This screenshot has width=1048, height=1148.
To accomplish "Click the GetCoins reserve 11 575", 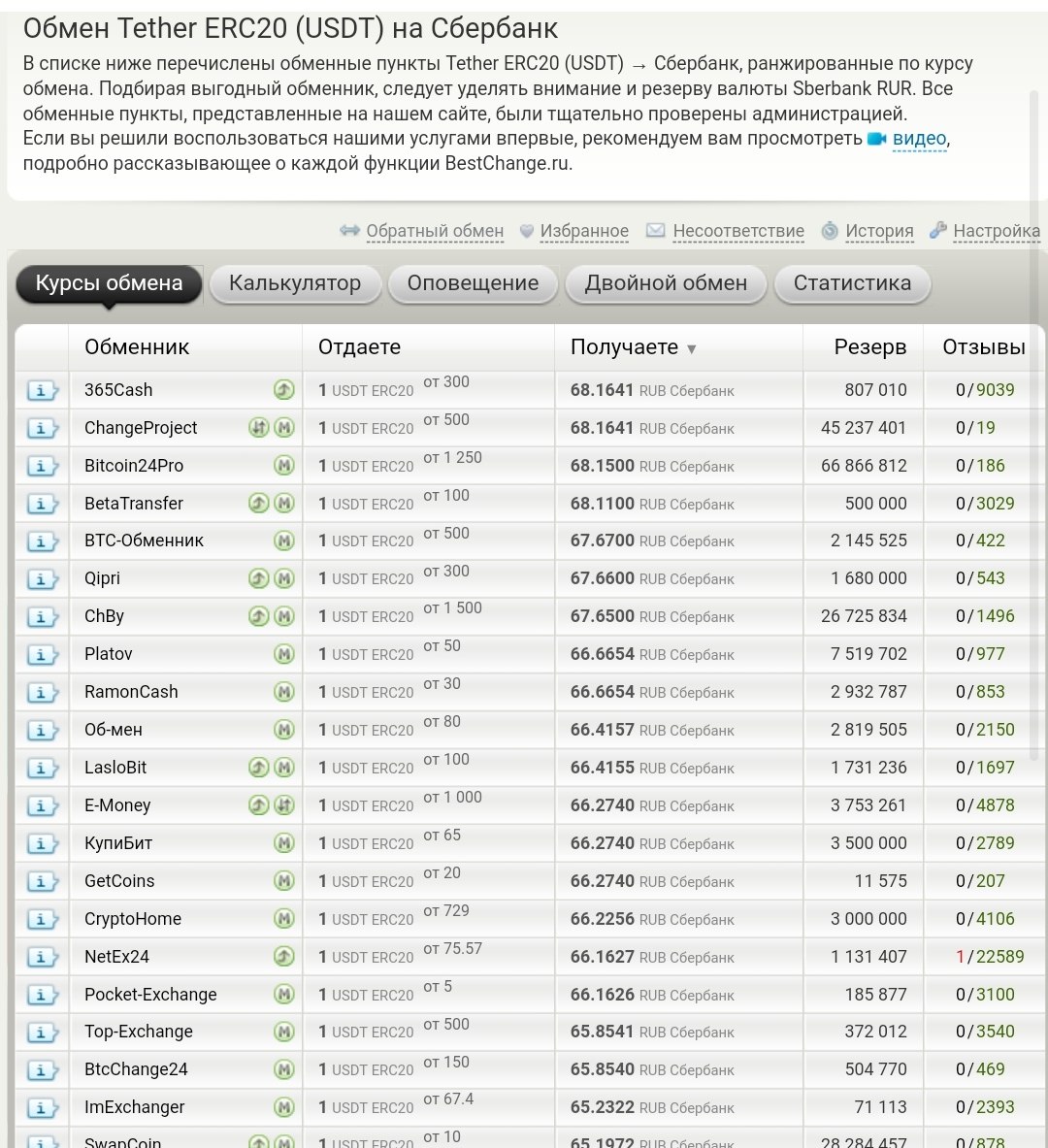I will click(880, 881).
